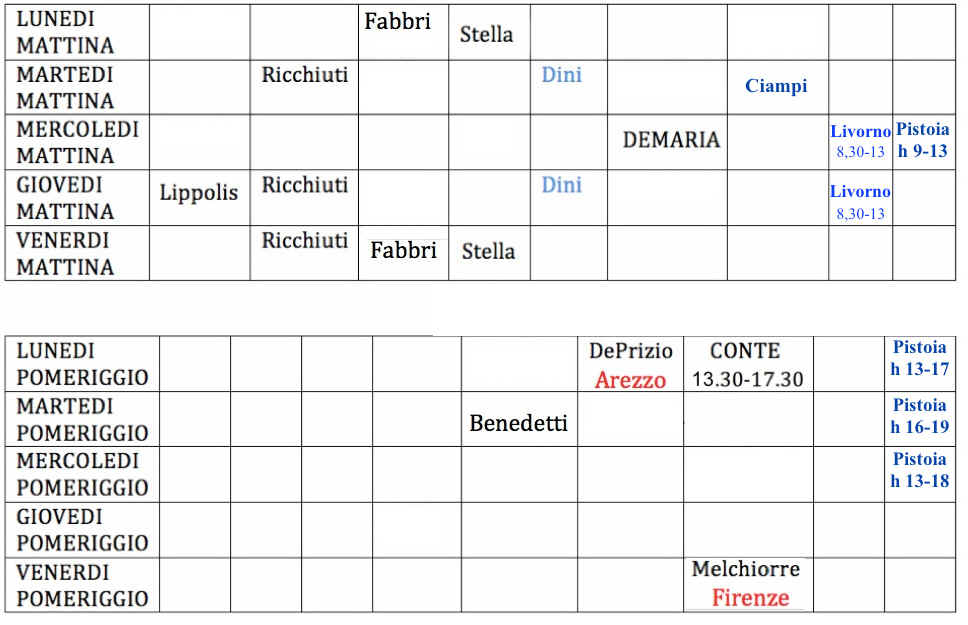Select the Lippolis cell
The height and width of the screenshot is (625, 968).
pyautogui.click(x=199, y=192)
